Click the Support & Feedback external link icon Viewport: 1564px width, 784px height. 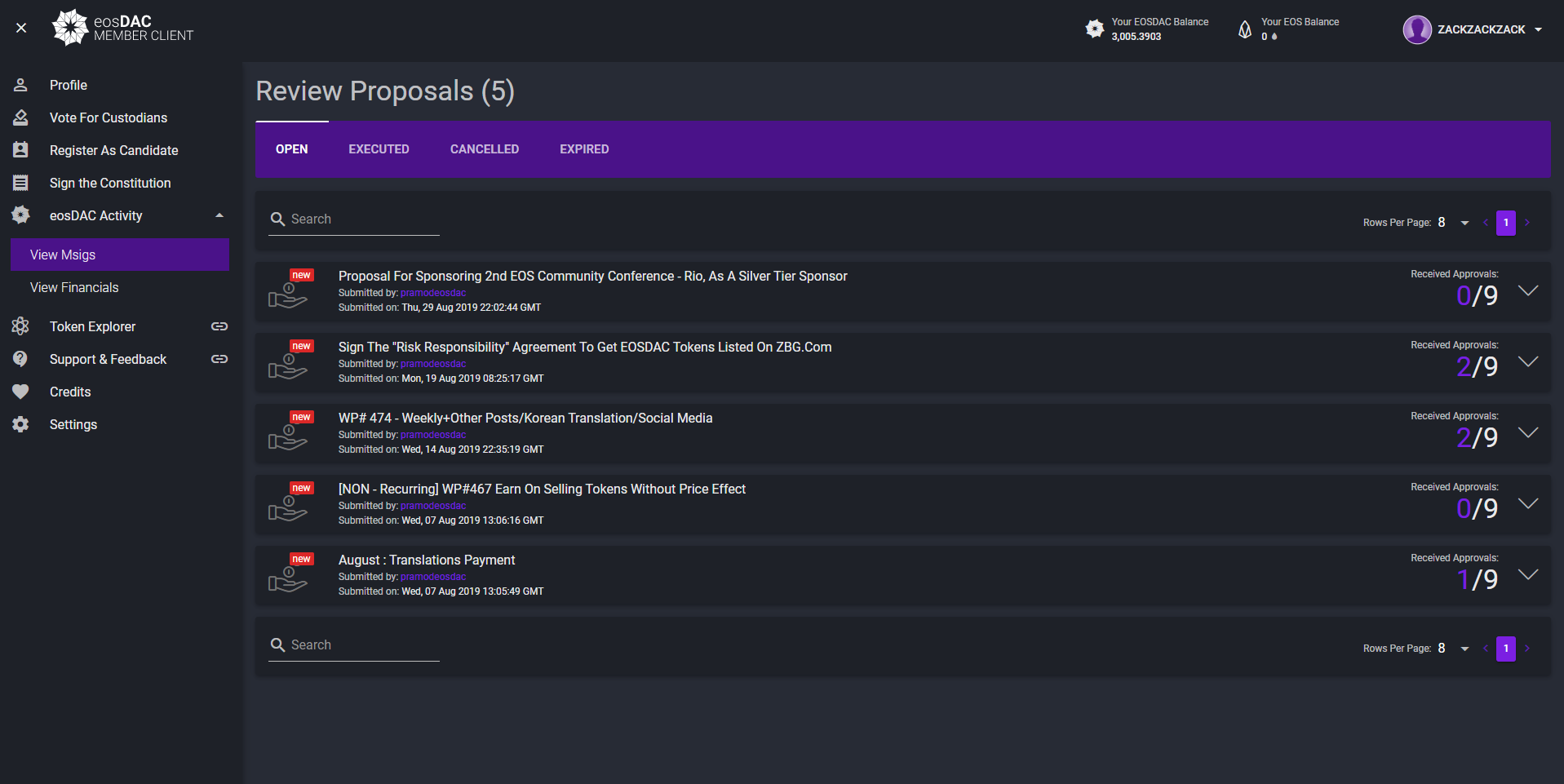219,359
